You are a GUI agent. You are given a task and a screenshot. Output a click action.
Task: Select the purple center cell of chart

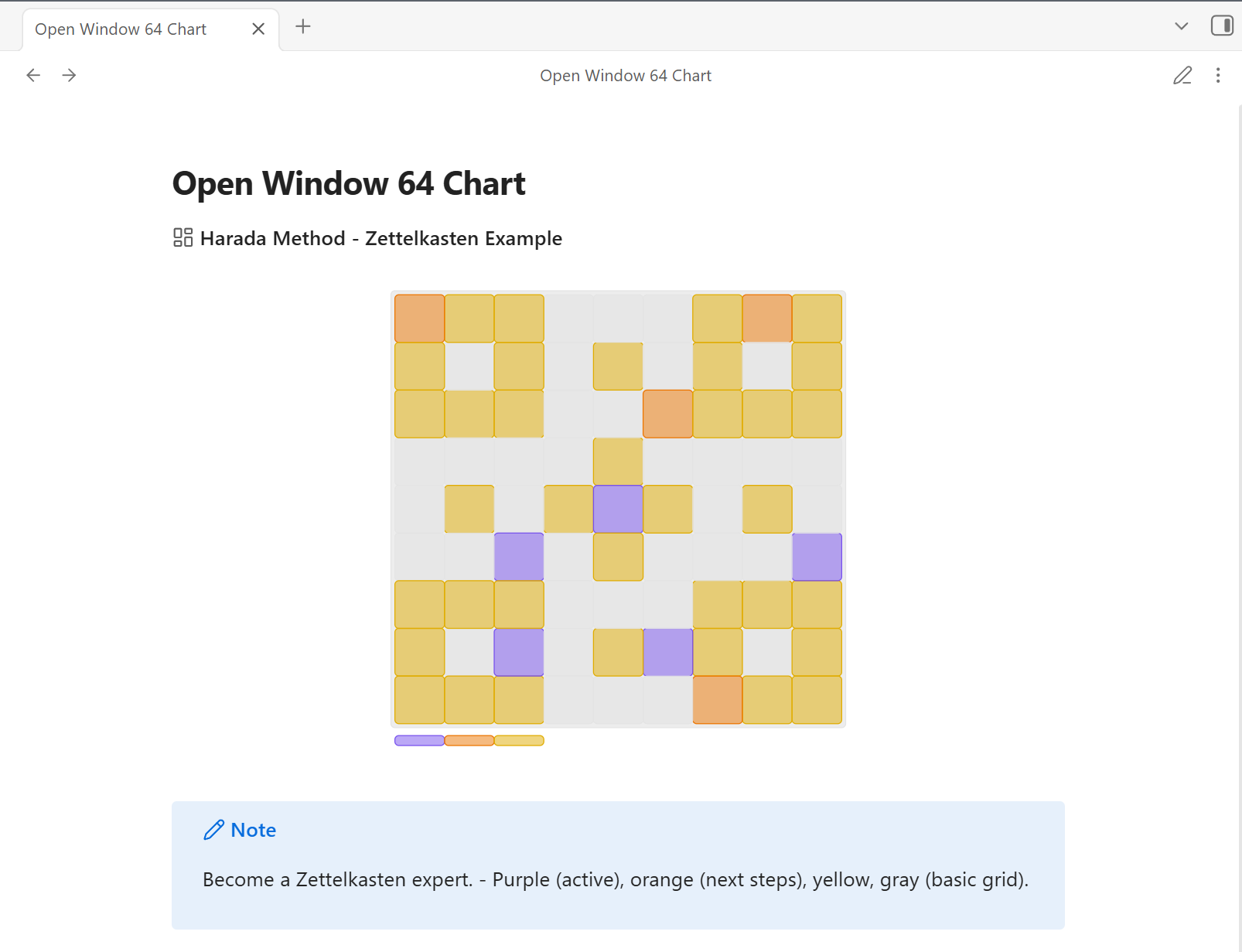pyautogui.click(x=618, y=509)
